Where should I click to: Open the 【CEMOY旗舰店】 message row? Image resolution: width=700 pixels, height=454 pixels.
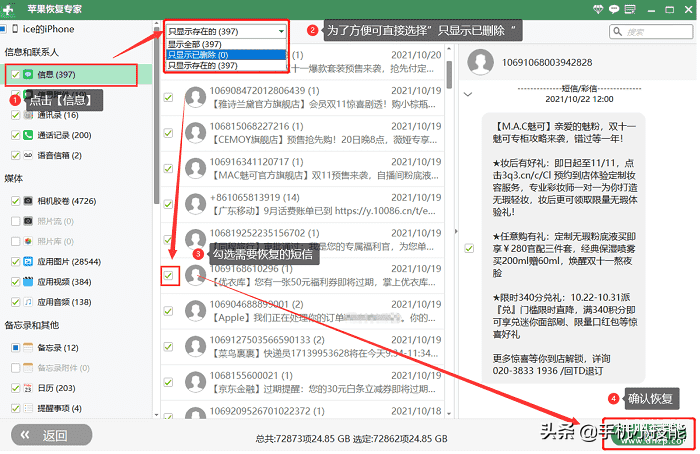[x=303, y=133]
